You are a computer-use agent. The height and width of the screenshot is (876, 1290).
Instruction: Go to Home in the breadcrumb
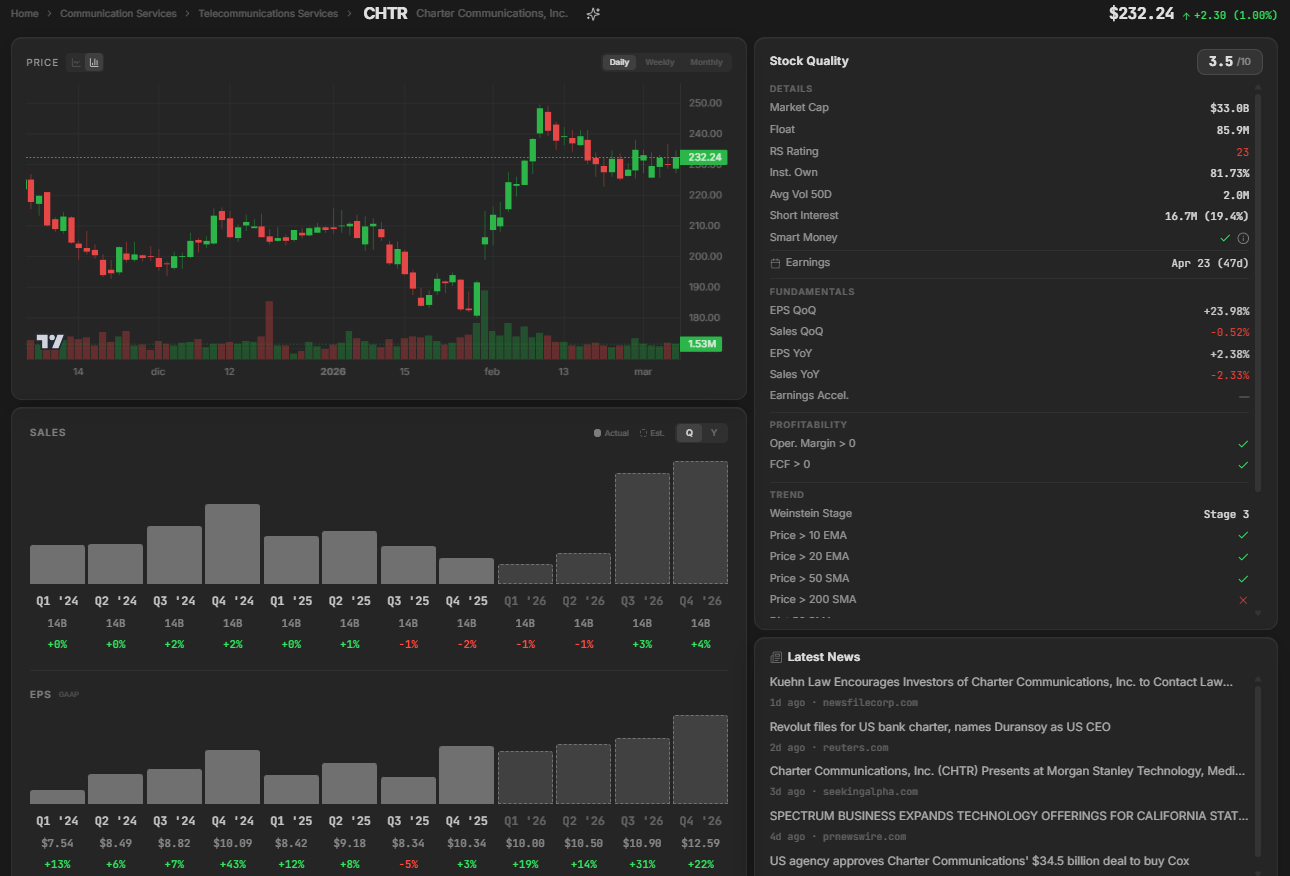tap(24, 14)
